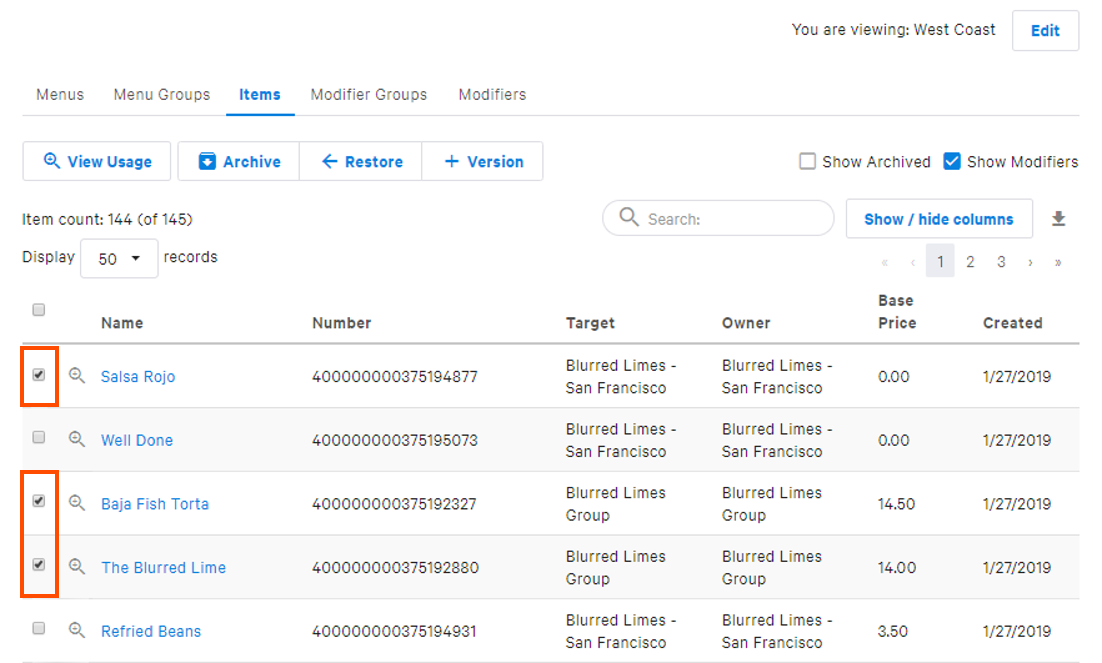Click the Edit button for West Coast view
The width and height of the screenshot is (1102, 663).
pyautogui.click(x=1045, y=30)
